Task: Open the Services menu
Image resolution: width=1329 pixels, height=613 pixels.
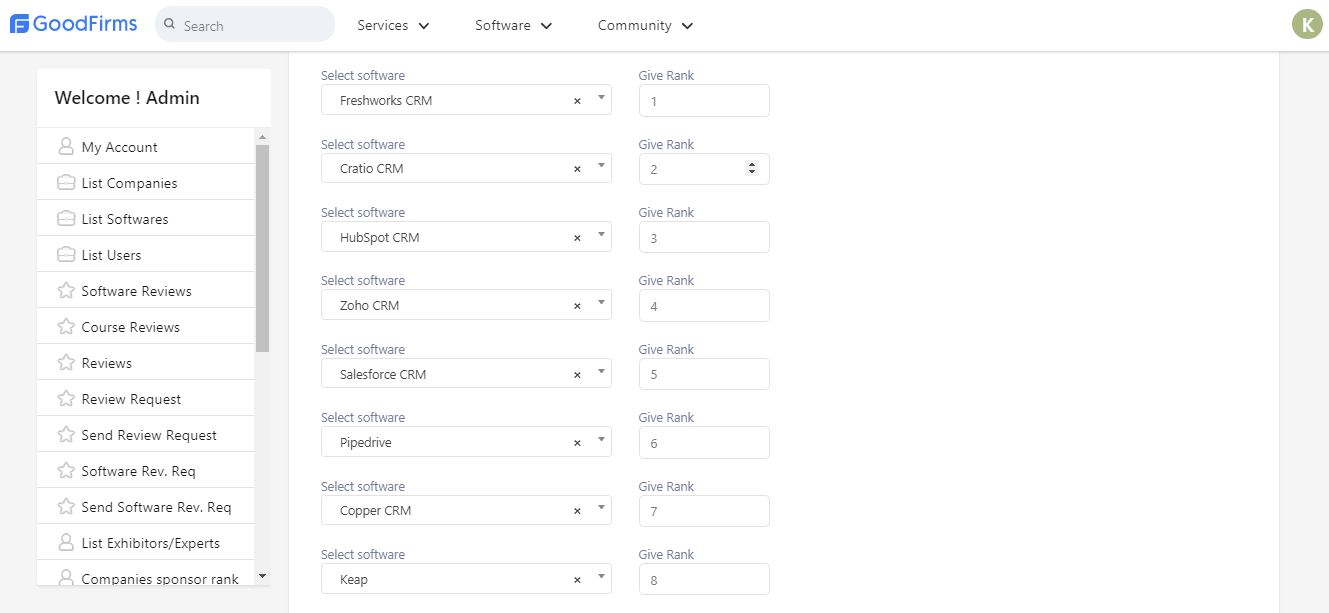Action: [x=394, y=26]
